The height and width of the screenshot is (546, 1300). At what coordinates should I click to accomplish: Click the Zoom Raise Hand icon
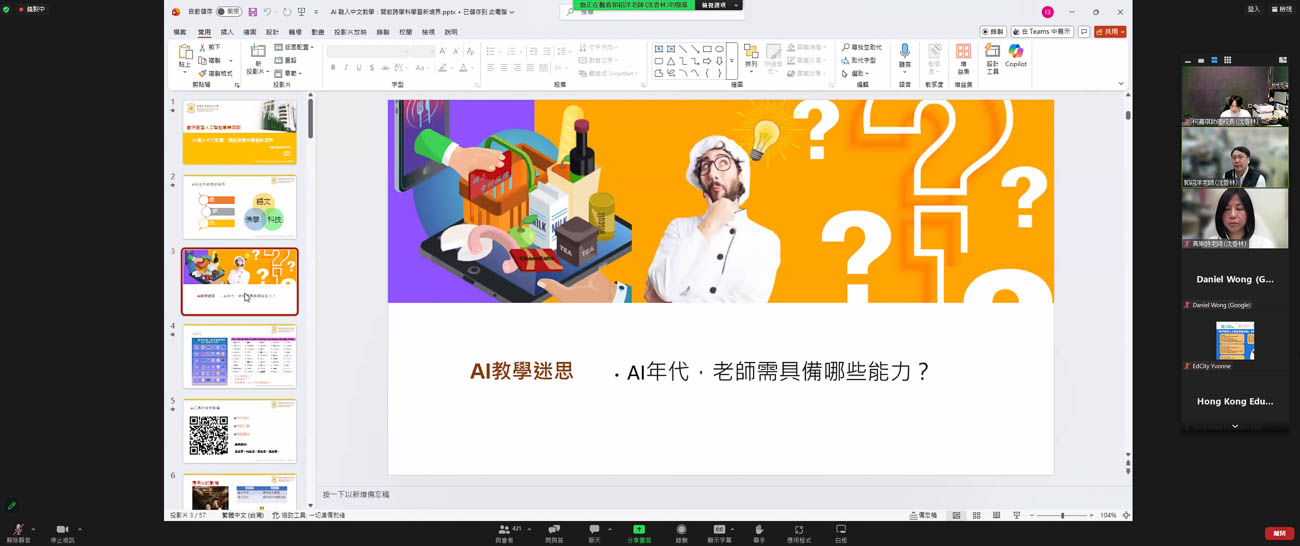click(759, 532)
